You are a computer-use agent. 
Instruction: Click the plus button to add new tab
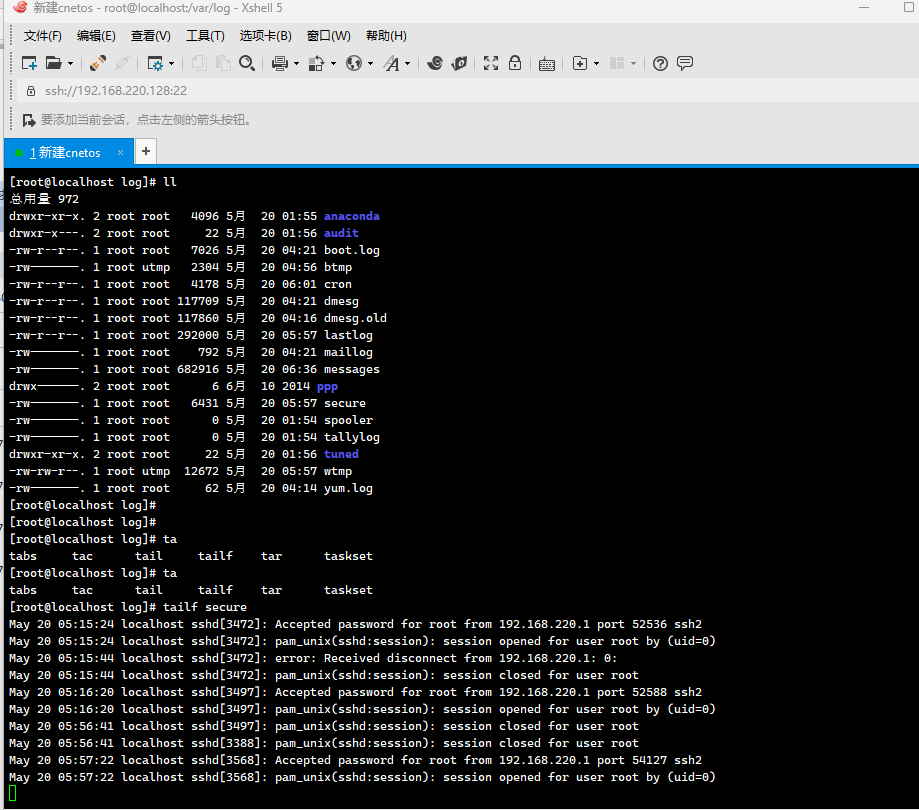[146, 151]
